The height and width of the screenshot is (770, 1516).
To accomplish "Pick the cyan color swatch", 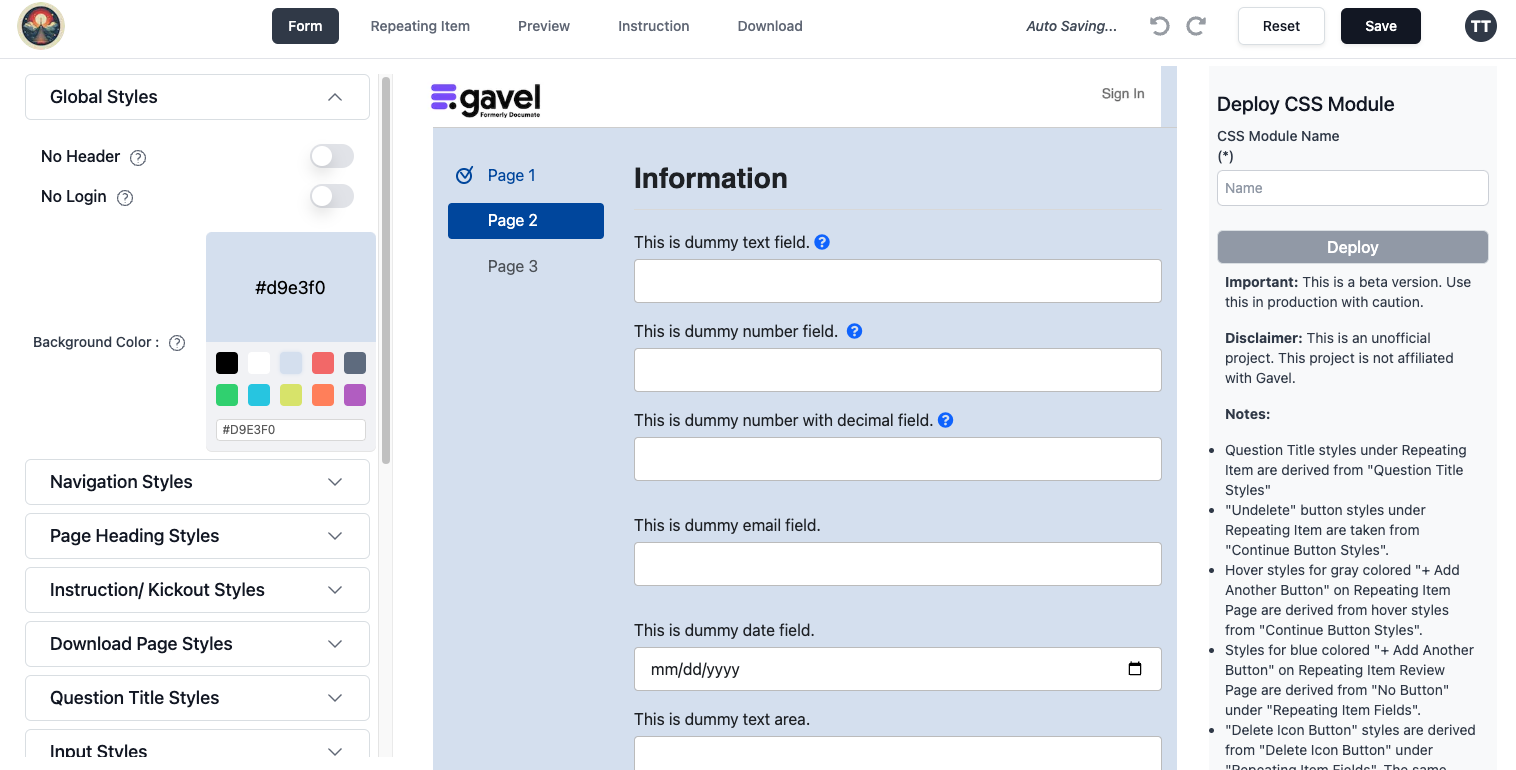I will click(259, 395).
